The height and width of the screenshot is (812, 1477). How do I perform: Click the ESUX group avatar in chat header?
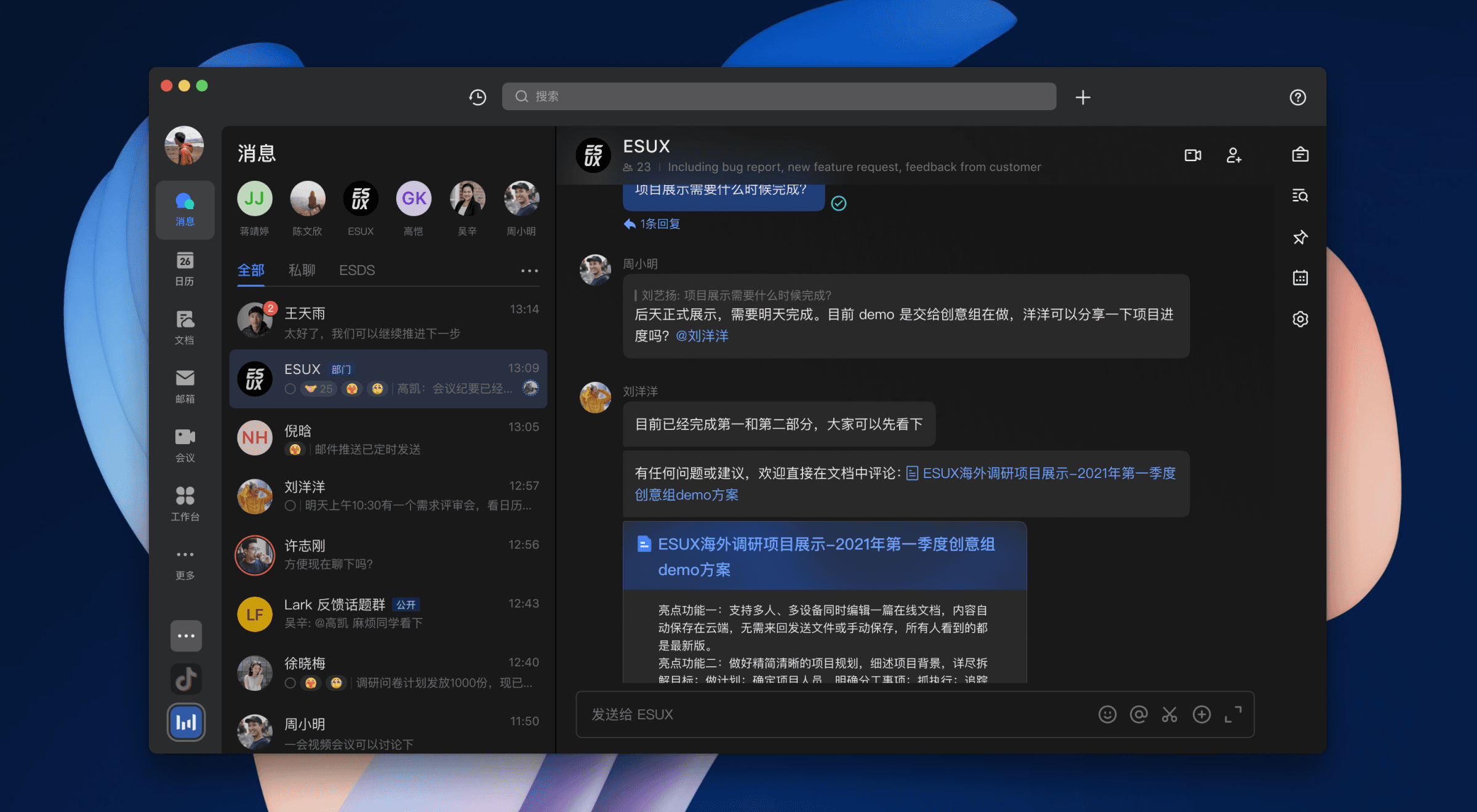(x=593, y=155)
